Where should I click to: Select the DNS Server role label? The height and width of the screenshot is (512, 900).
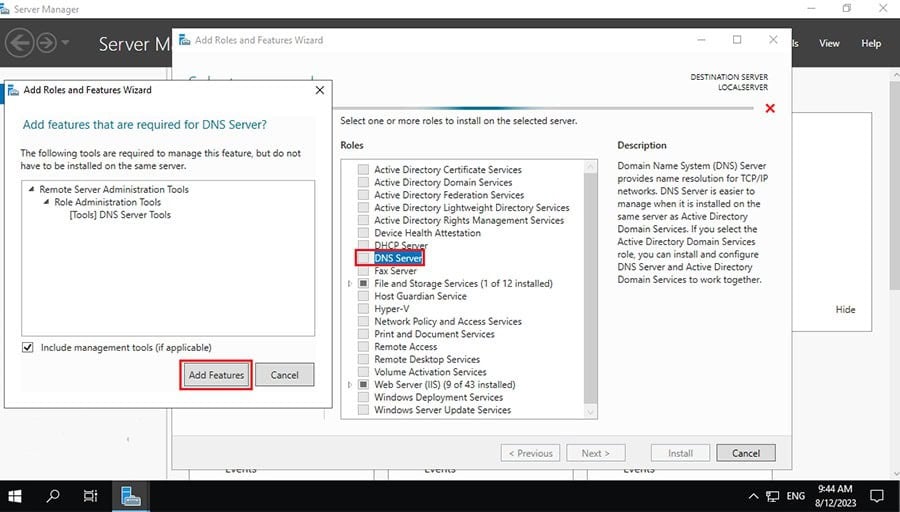coord(398,258)
